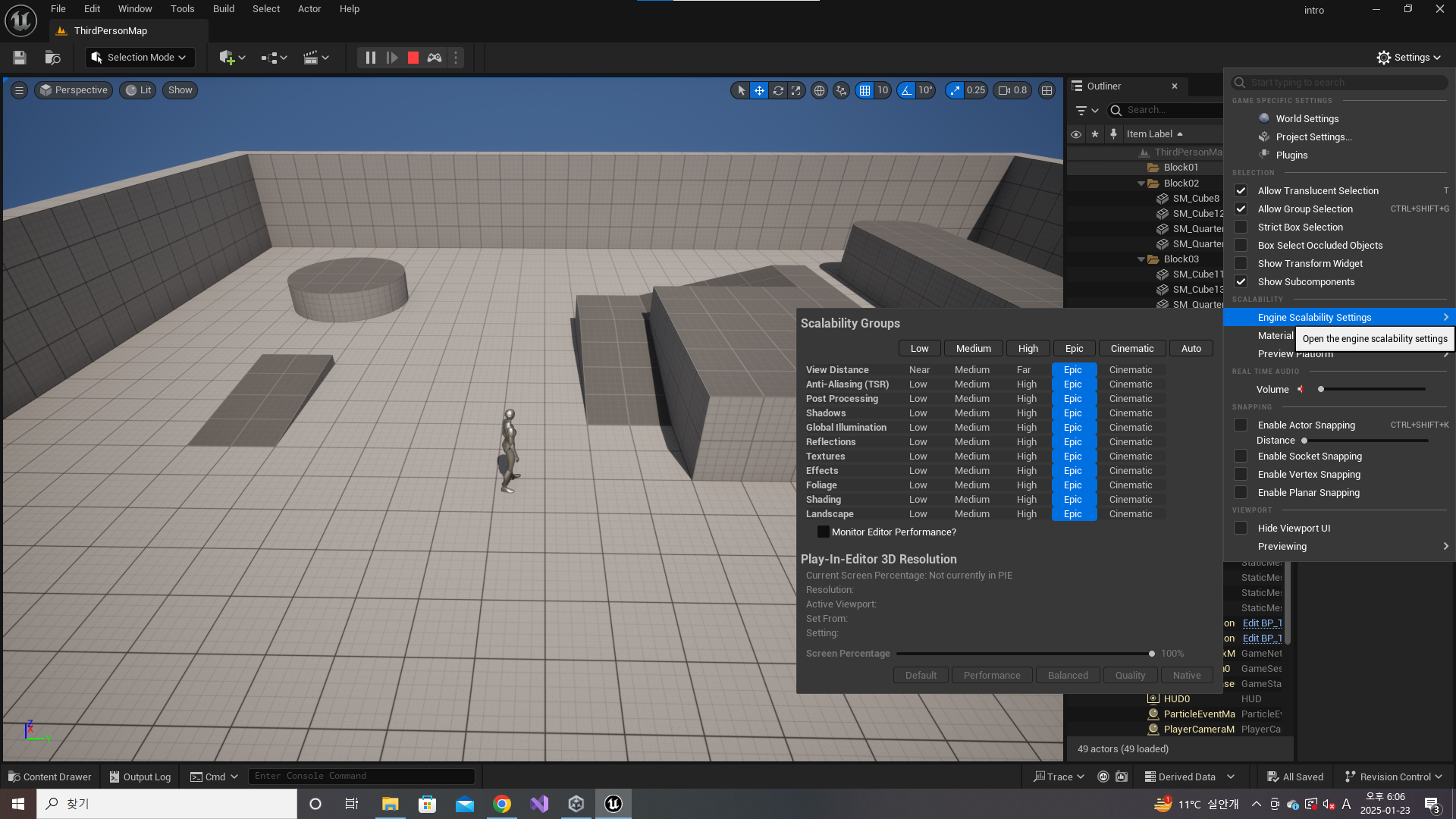Open the Actor menu
Screen dimensions: 1456x819
pos(309,9)
